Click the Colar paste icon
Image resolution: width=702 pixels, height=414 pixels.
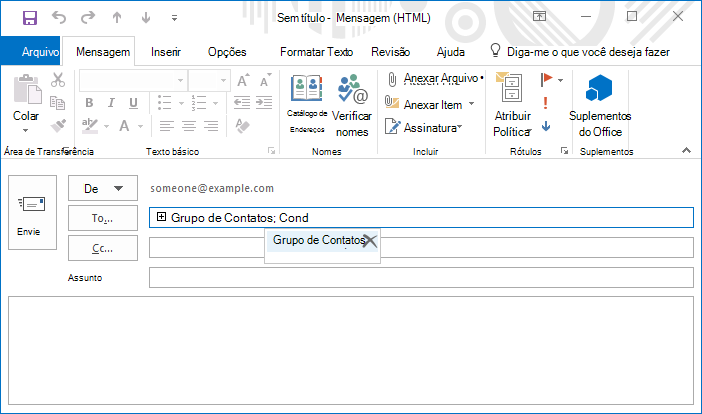pyautogui.click(x=27, y=89)
